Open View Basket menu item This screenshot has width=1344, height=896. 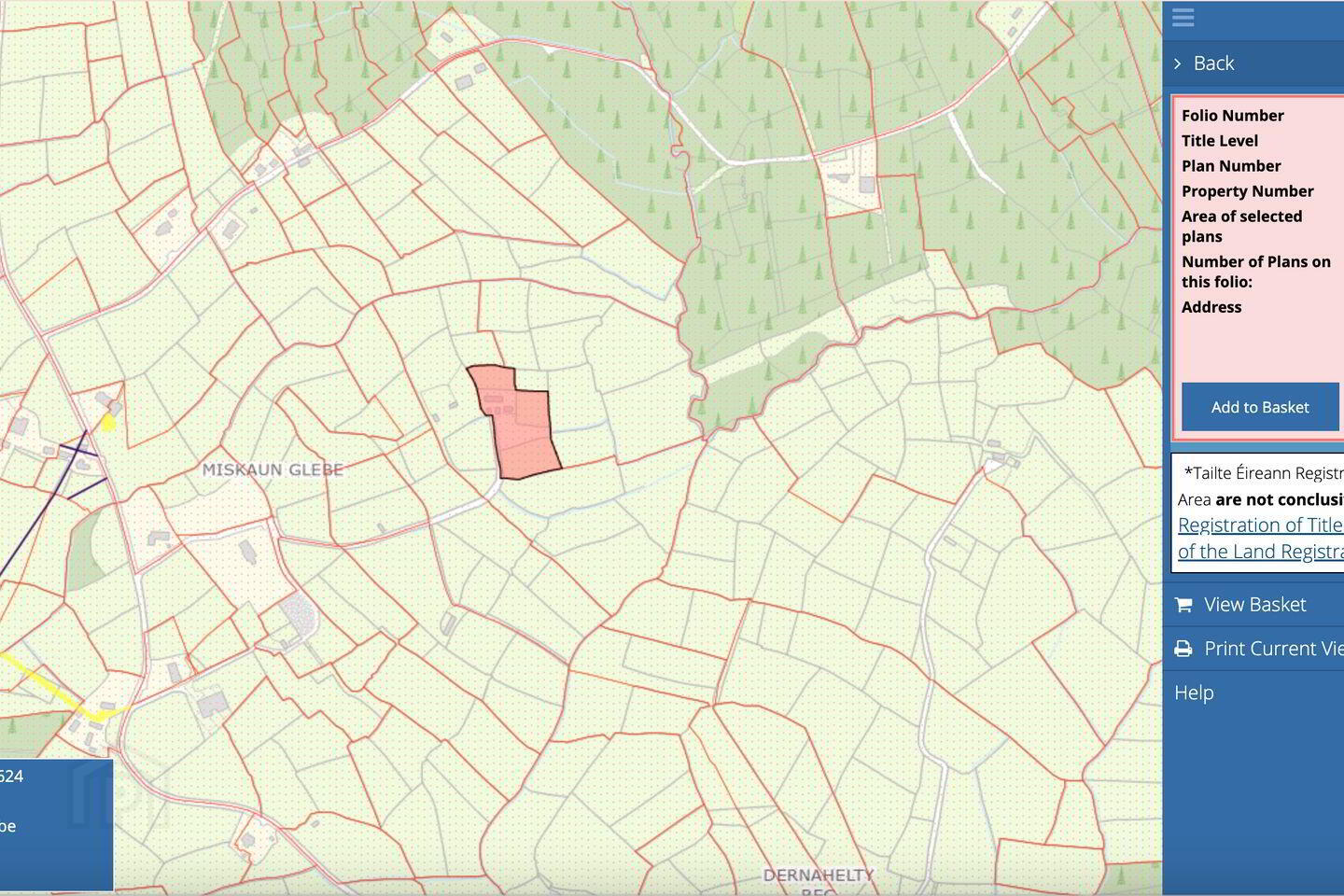pos(1254,605)
